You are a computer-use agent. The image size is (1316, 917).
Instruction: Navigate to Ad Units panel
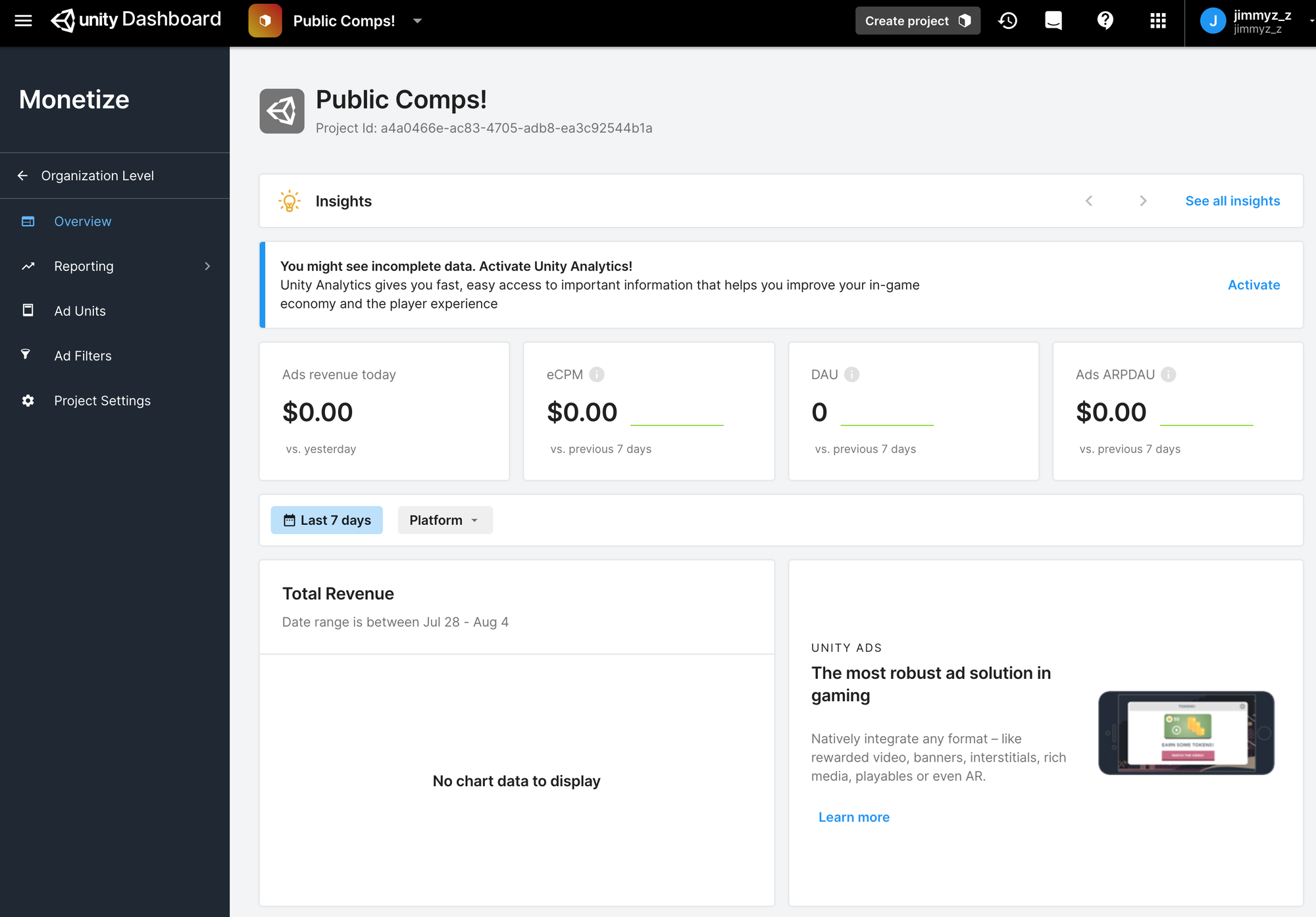point(80,310)
